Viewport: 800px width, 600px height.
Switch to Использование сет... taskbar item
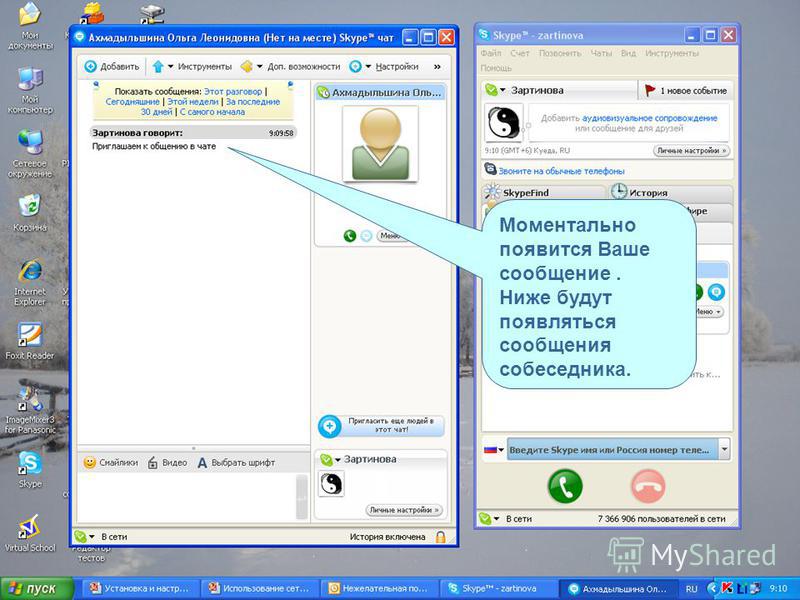point(259,588)
